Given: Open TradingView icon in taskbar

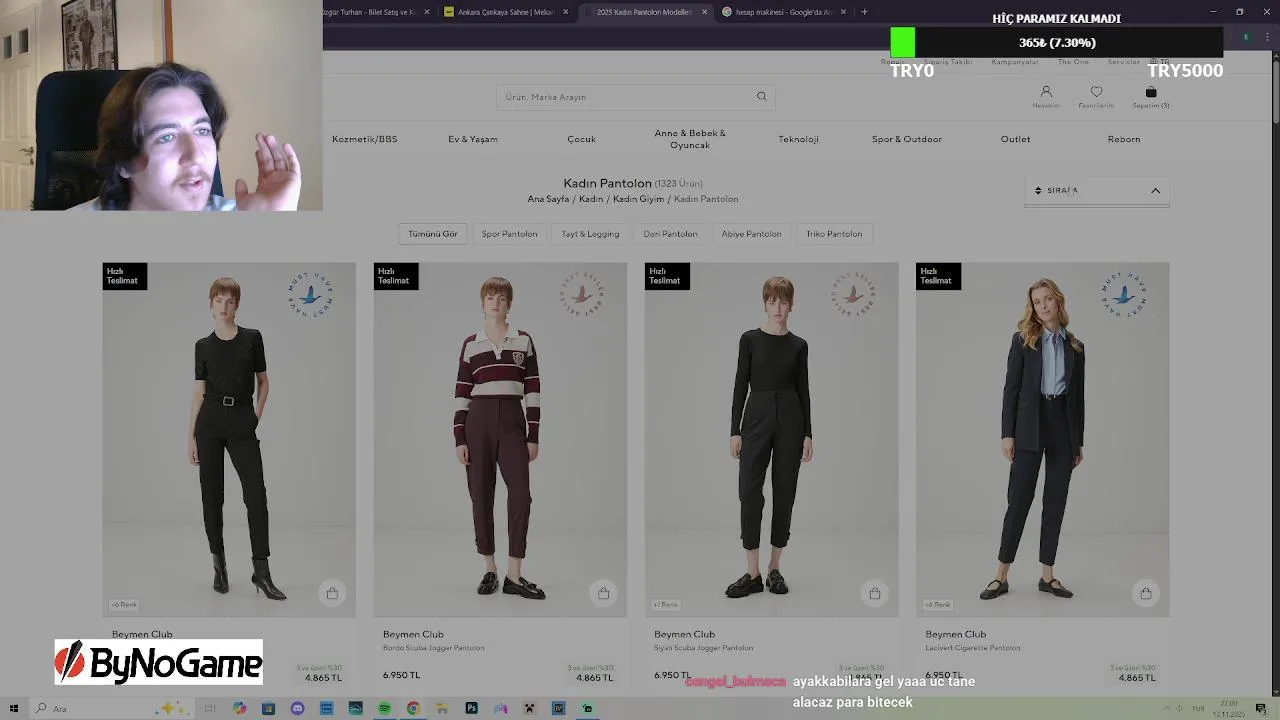Looking at the screenshot, I should 558,708.
